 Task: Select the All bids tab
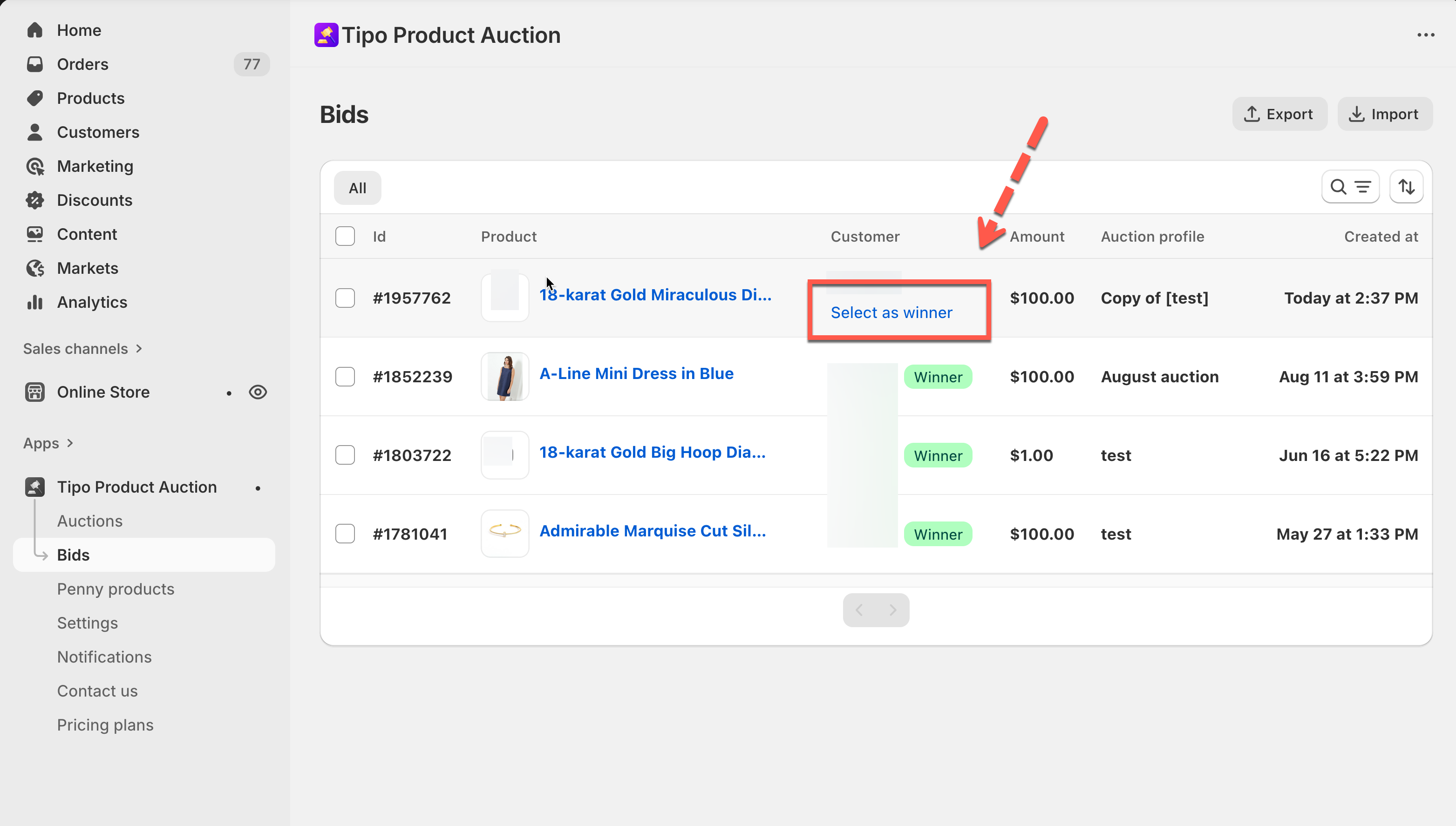pos(357,188)
